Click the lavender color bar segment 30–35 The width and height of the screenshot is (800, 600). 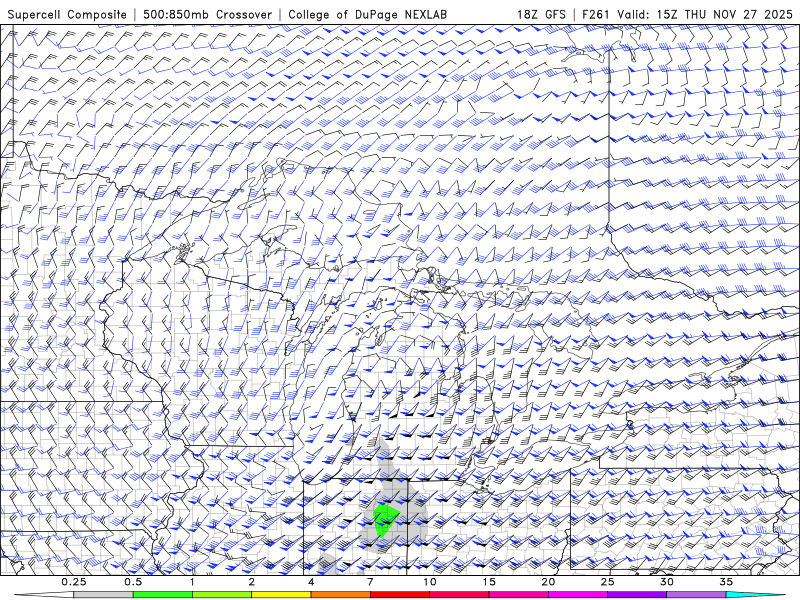point(696,595)
